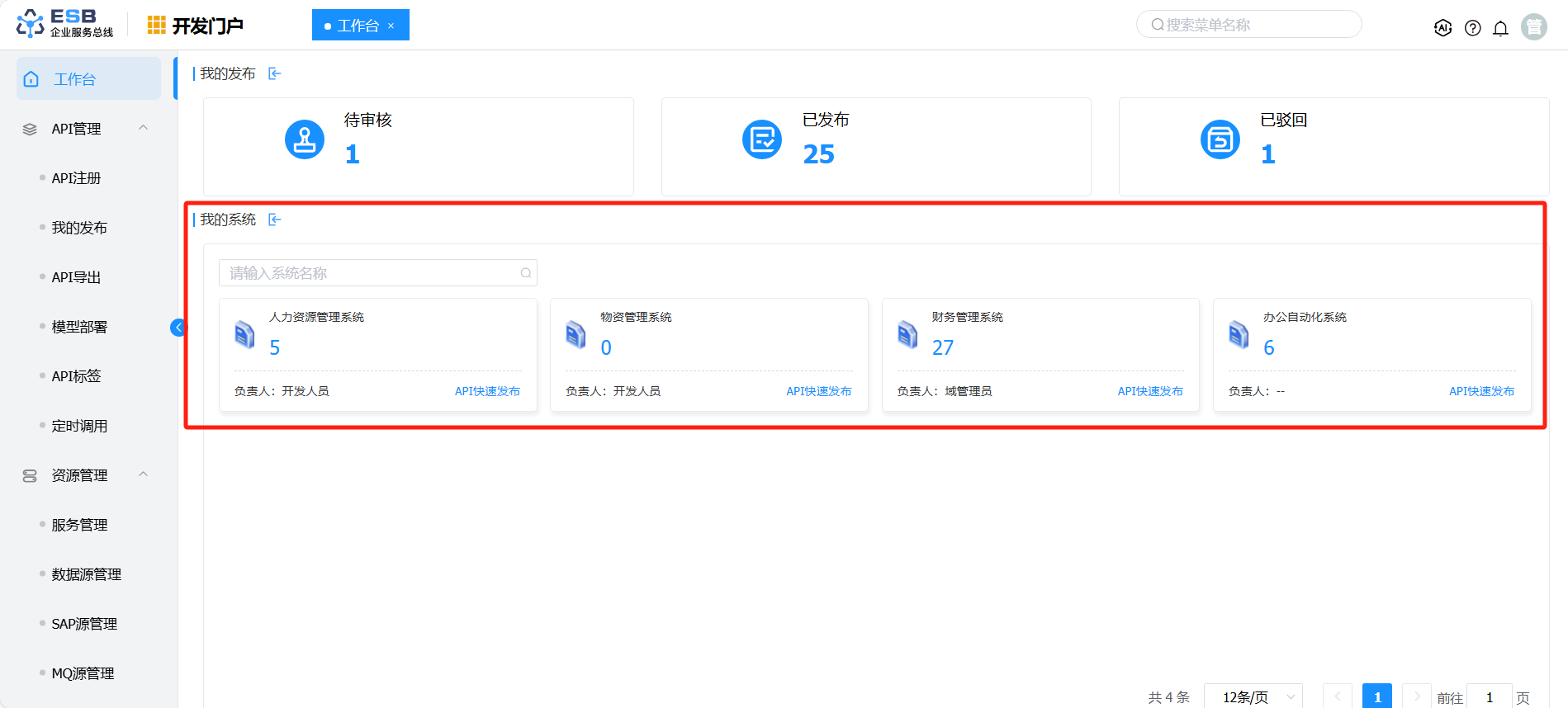The height and width of the screenshot is (708, 1568).
Task: Open the 12条/页 page size dropdown
Action: click(x=1253, y=696)
